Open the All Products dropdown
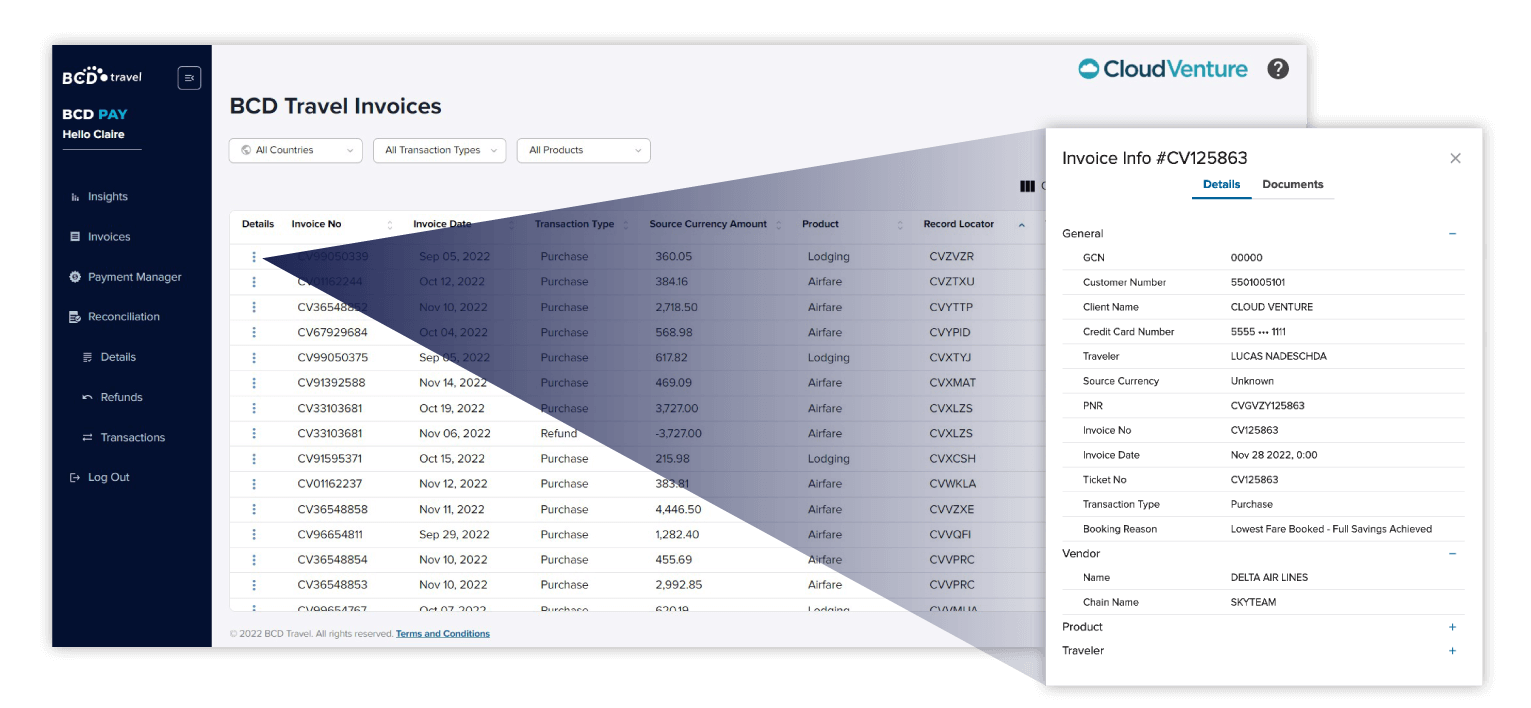 pos(583,150)
